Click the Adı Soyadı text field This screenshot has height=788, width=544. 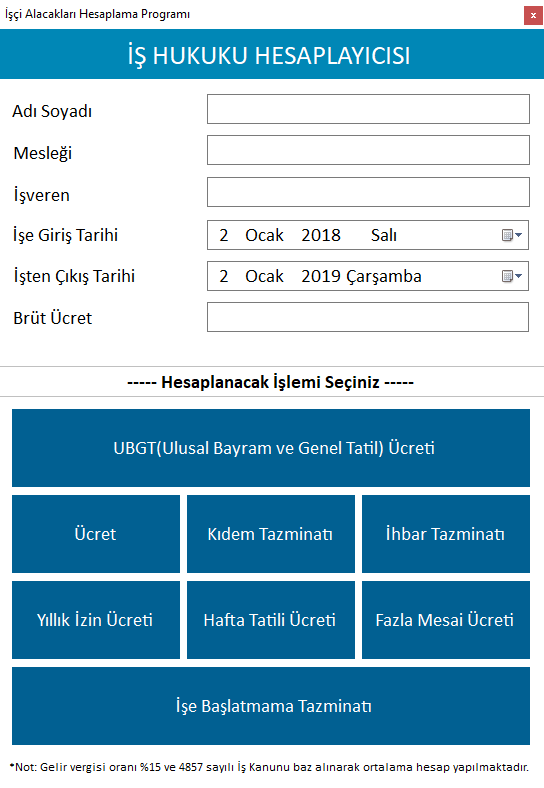368,109
